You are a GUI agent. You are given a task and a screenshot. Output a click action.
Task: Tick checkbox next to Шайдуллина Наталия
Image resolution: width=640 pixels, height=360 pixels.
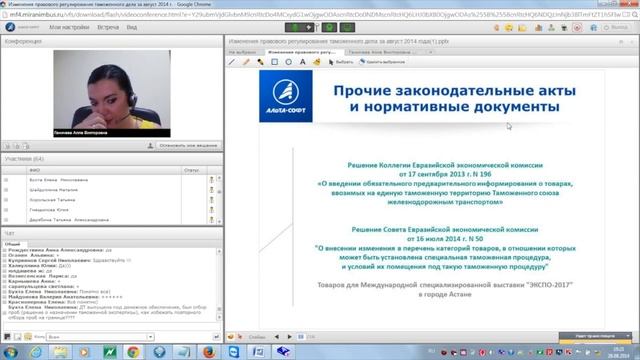[x=6, y=190]
